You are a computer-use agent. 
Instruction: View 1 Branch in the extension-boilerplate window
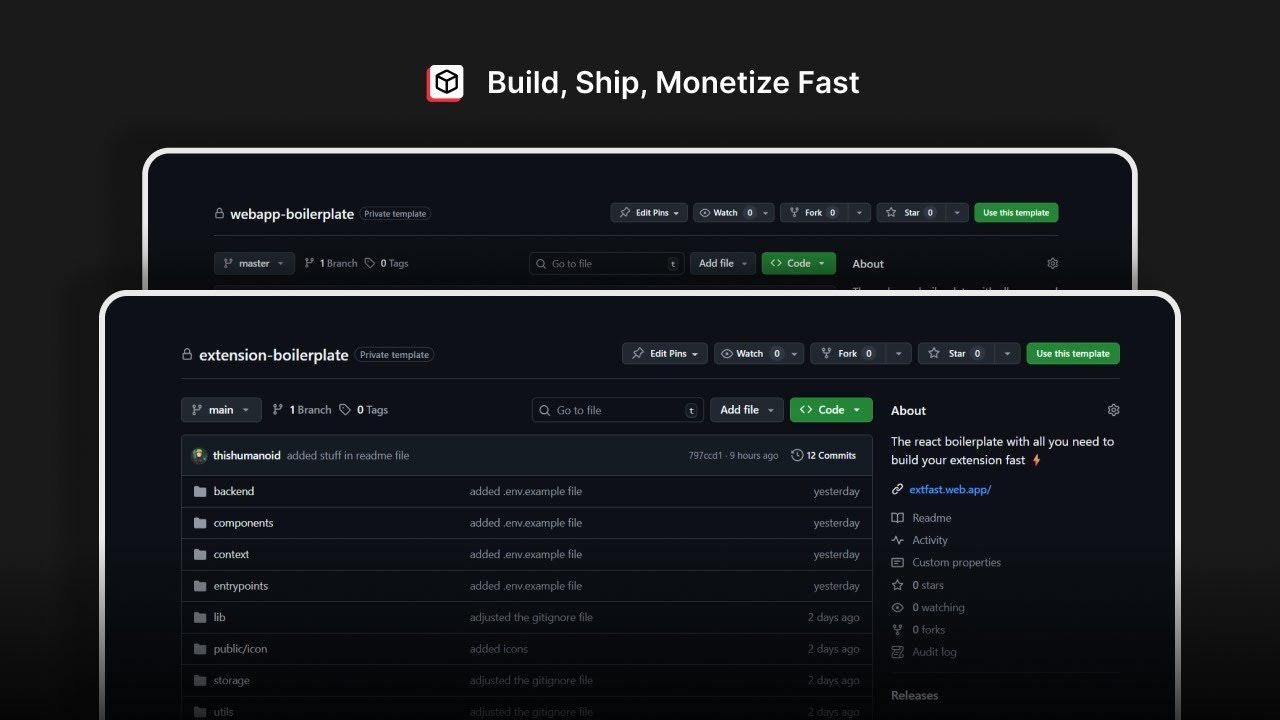pos(302,410)
